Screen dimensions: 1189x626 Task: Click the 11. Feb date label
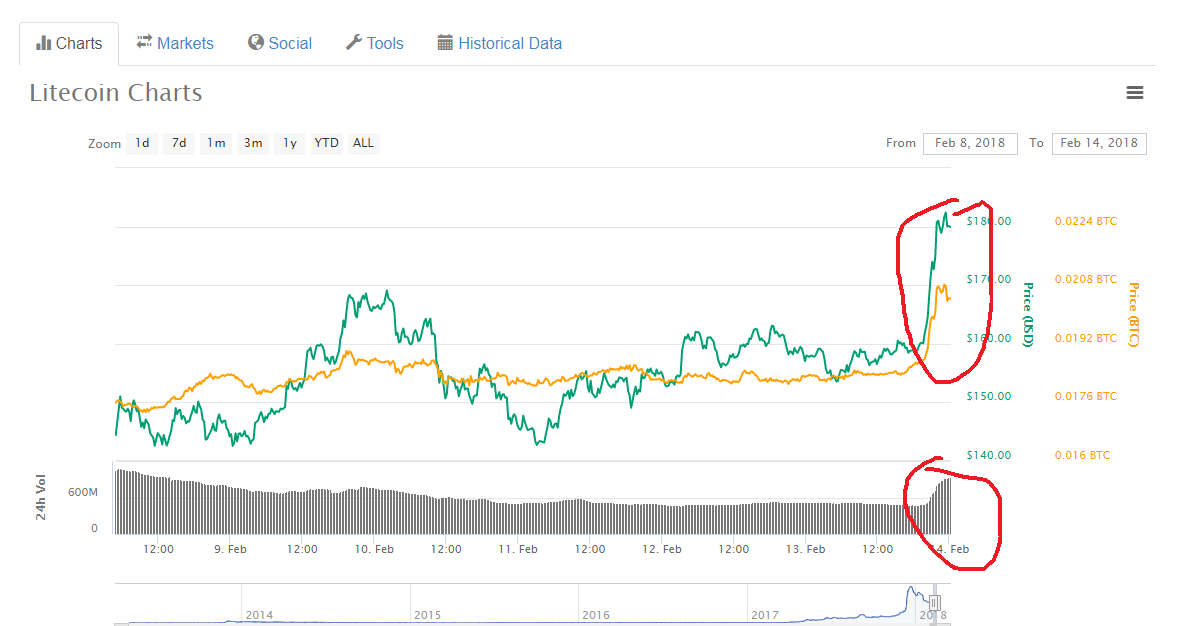[518, 549]
